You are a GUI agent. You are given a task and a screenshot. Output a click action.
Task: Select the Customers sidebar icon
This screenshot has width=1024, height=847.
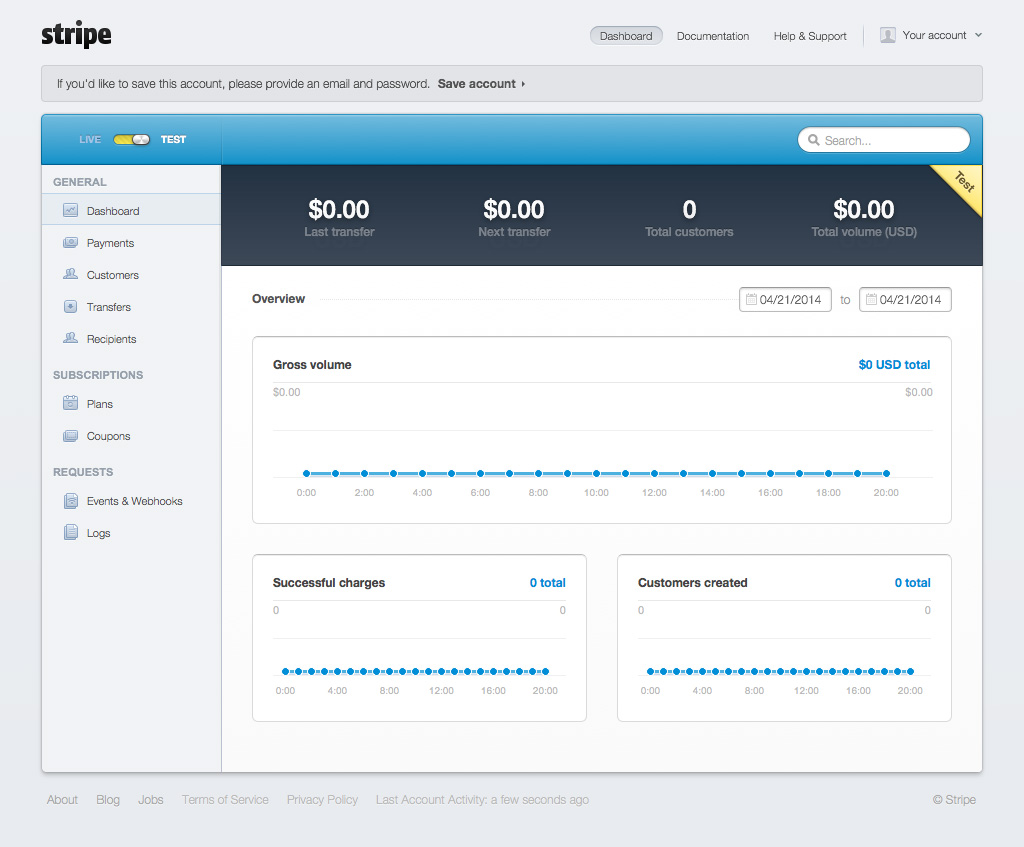click(x=70, y=275)
